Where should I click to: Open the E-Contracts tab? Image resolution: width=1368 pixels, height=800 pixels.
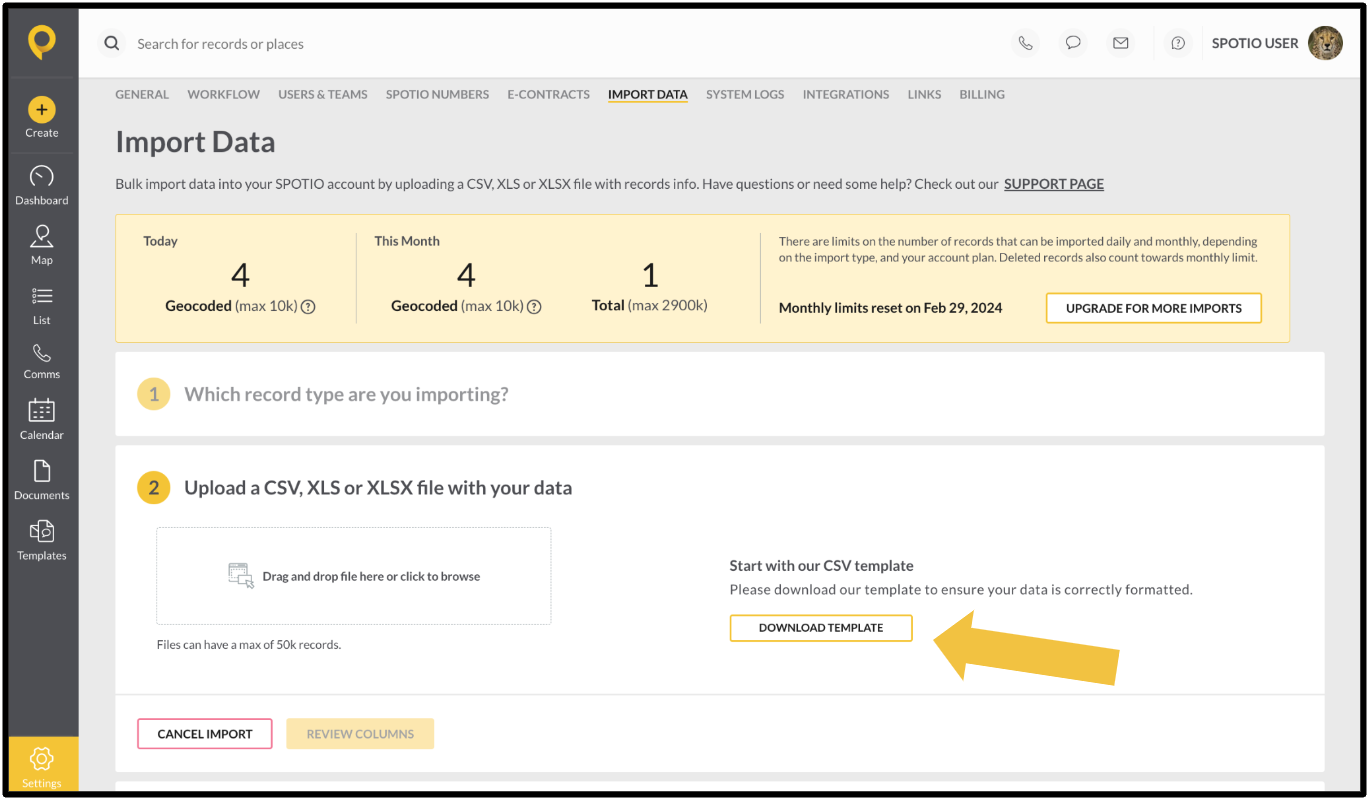548,94
